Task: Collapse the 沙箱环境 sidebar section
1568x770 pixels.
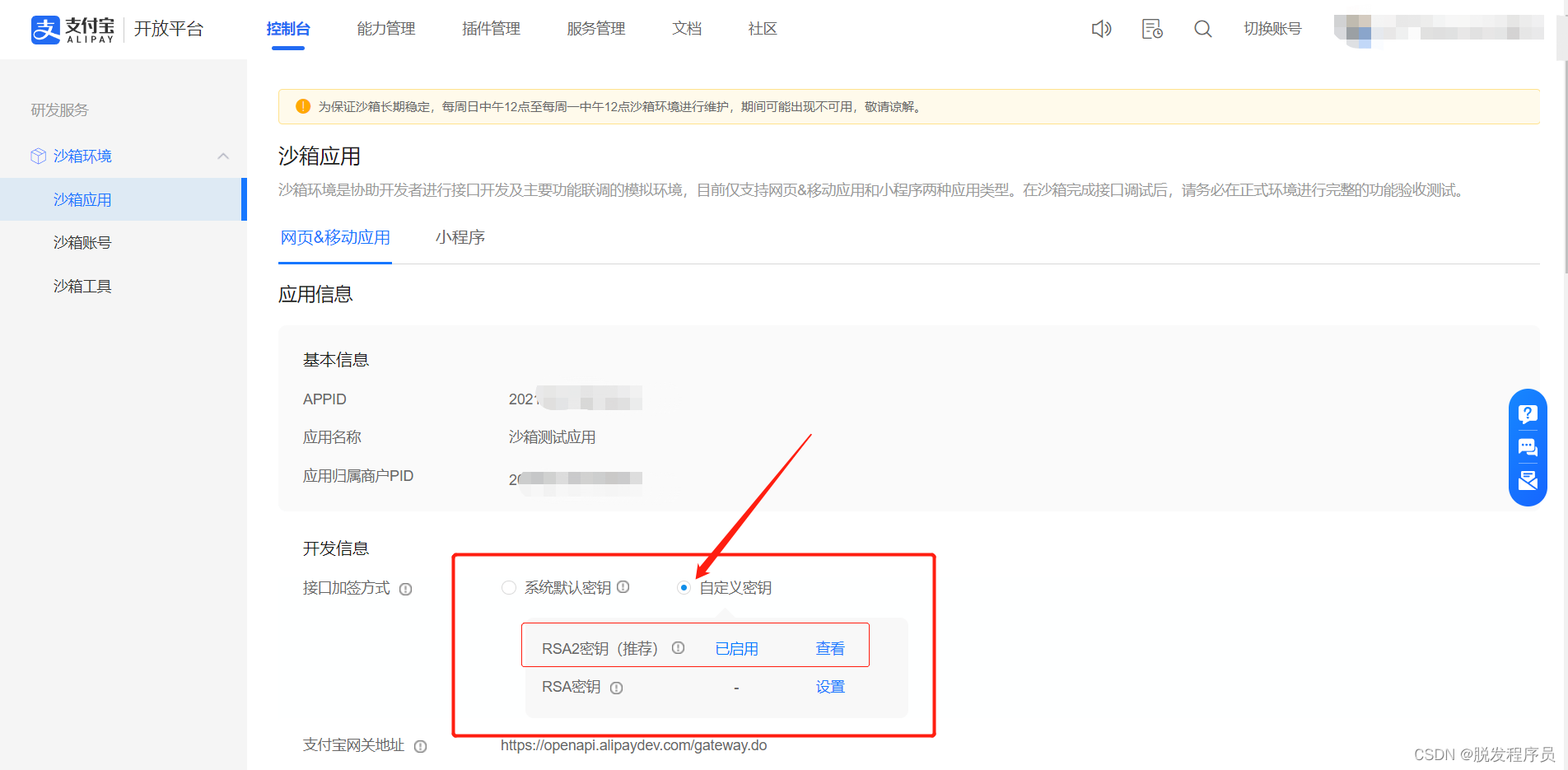Action: tap(223, 156)
